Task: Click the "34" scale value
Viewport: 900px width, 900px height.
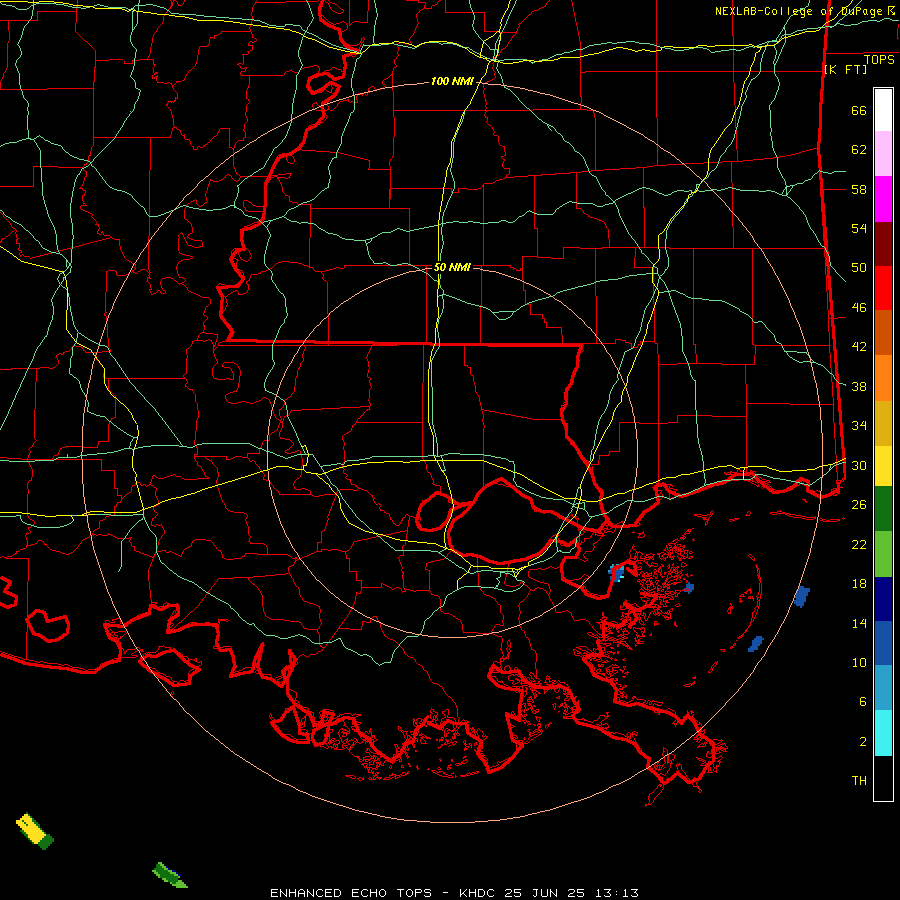Action: 859,426
